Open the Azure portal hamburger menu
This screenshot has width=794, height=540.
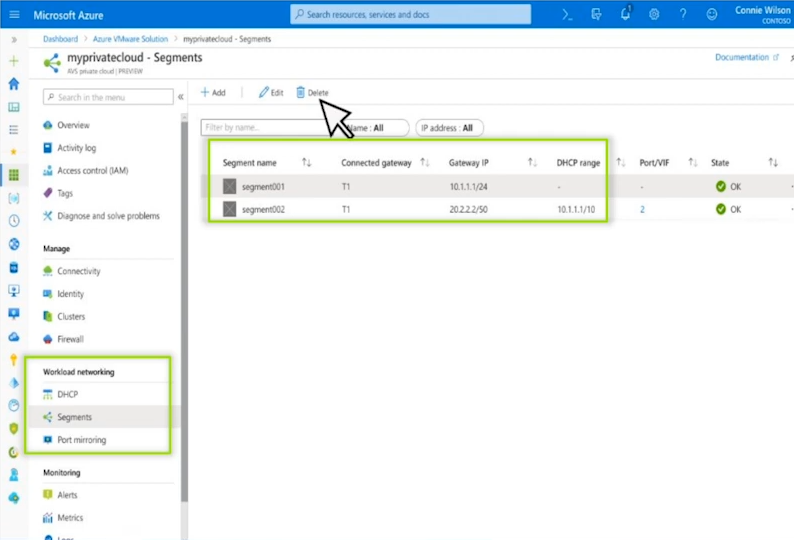tap(14, 15)
